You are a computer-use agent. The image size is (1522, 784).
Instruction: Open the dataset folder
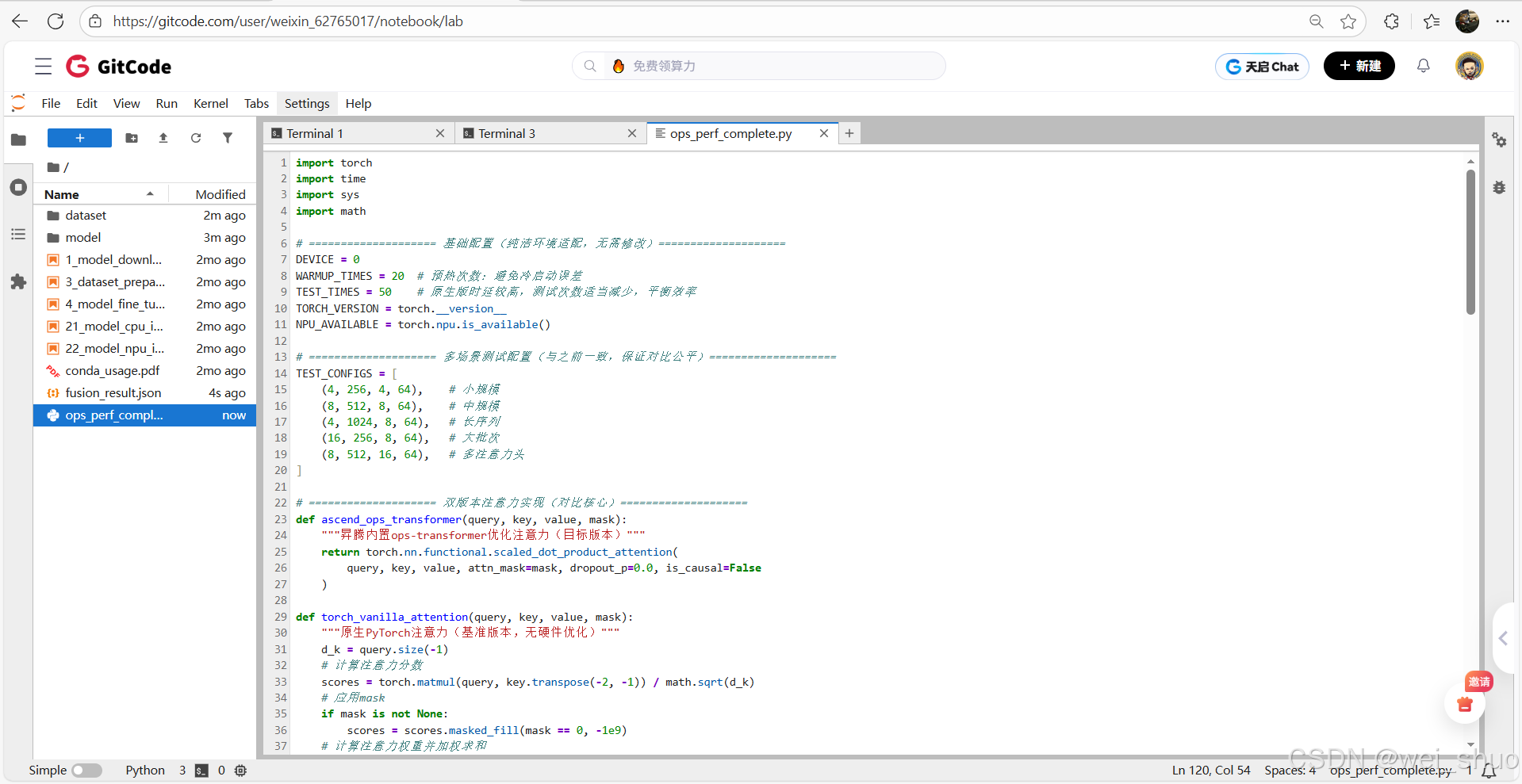tap(144, 216)
